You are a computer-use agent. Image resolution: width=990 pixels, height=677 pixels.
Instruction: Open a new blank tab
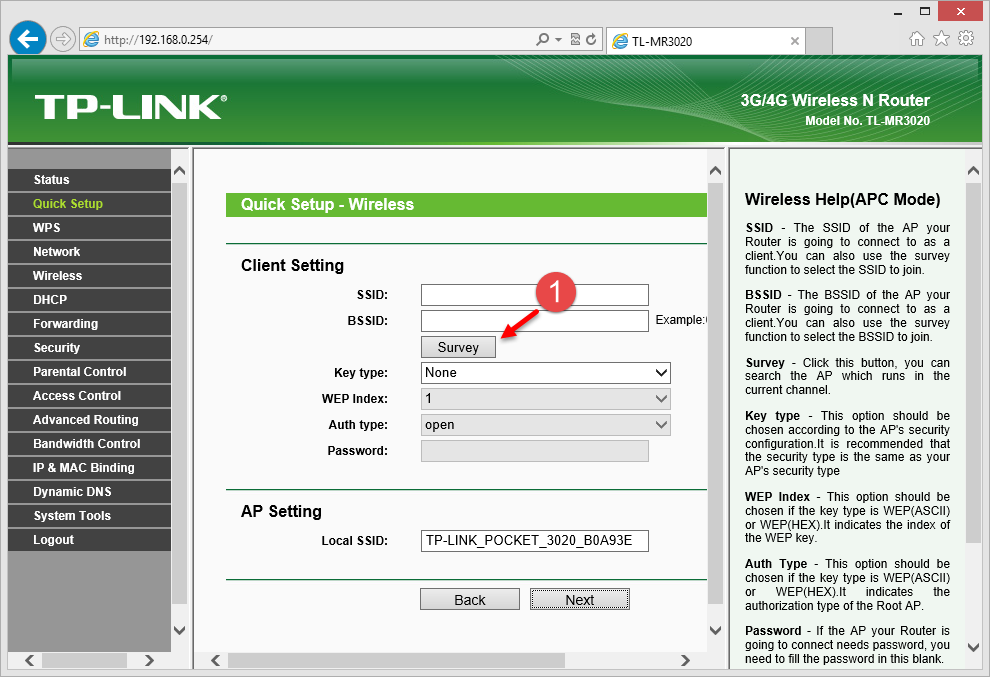tap(819, 41)
